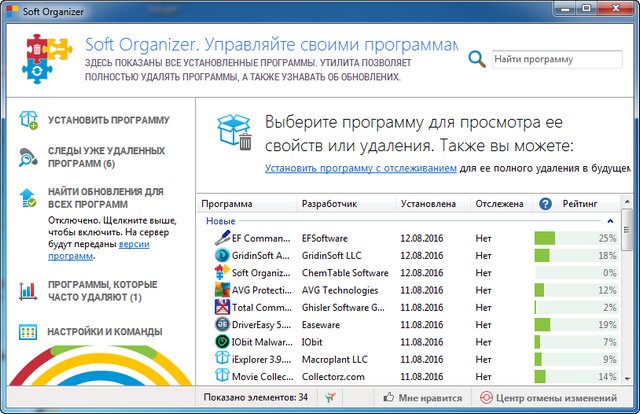640x414 pixels.
Task: Click the frequently removed programs chart icon
Action: 28,290
